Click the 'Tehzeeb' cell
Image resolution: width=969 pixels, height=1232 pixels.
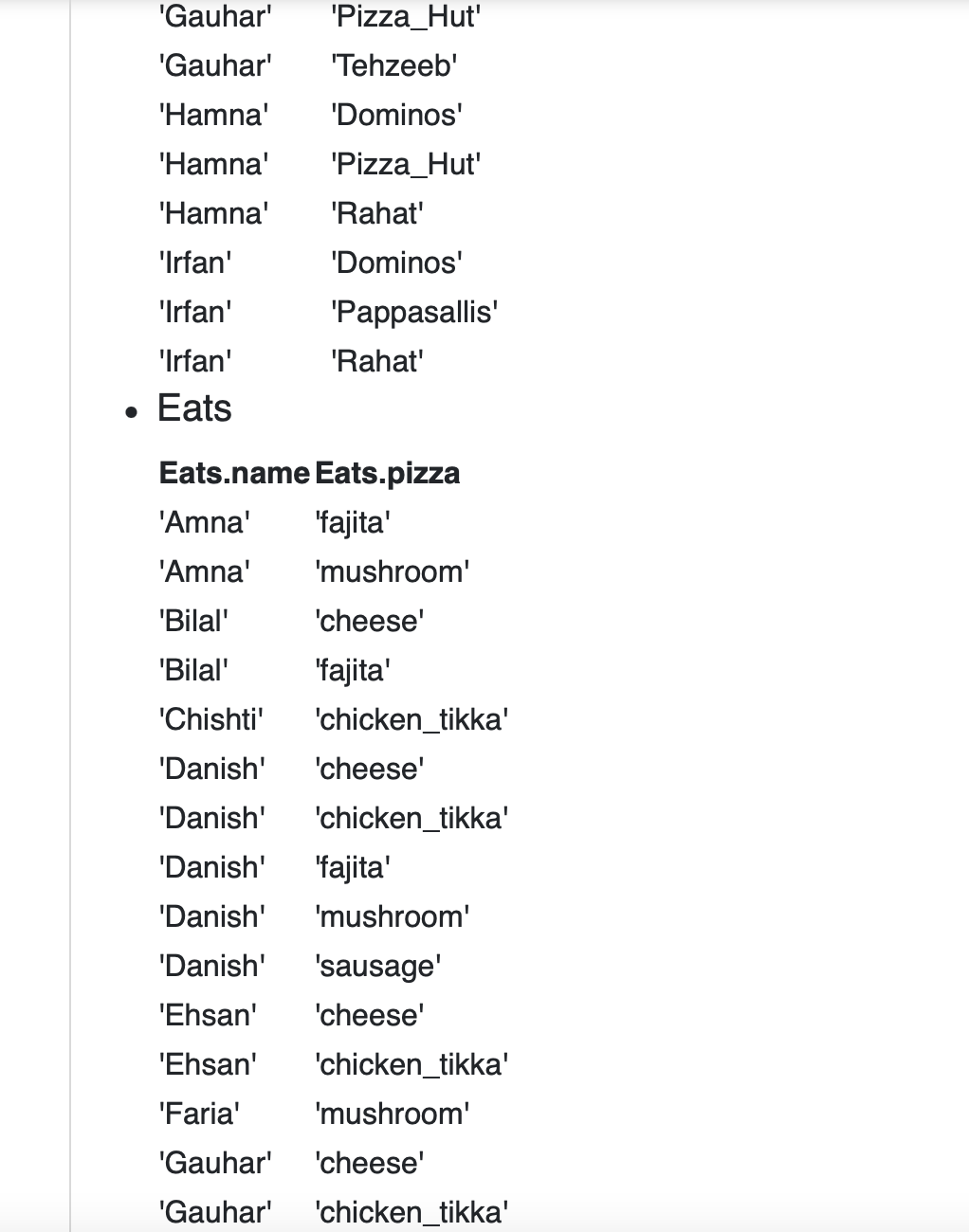pyautogui.click(x=394, y=65)
